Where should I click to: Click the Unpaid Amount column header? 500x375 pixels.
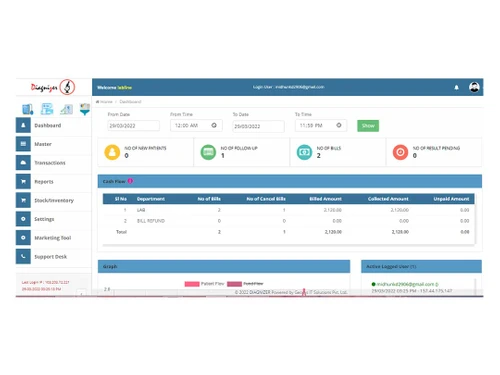tap(451, 199)
